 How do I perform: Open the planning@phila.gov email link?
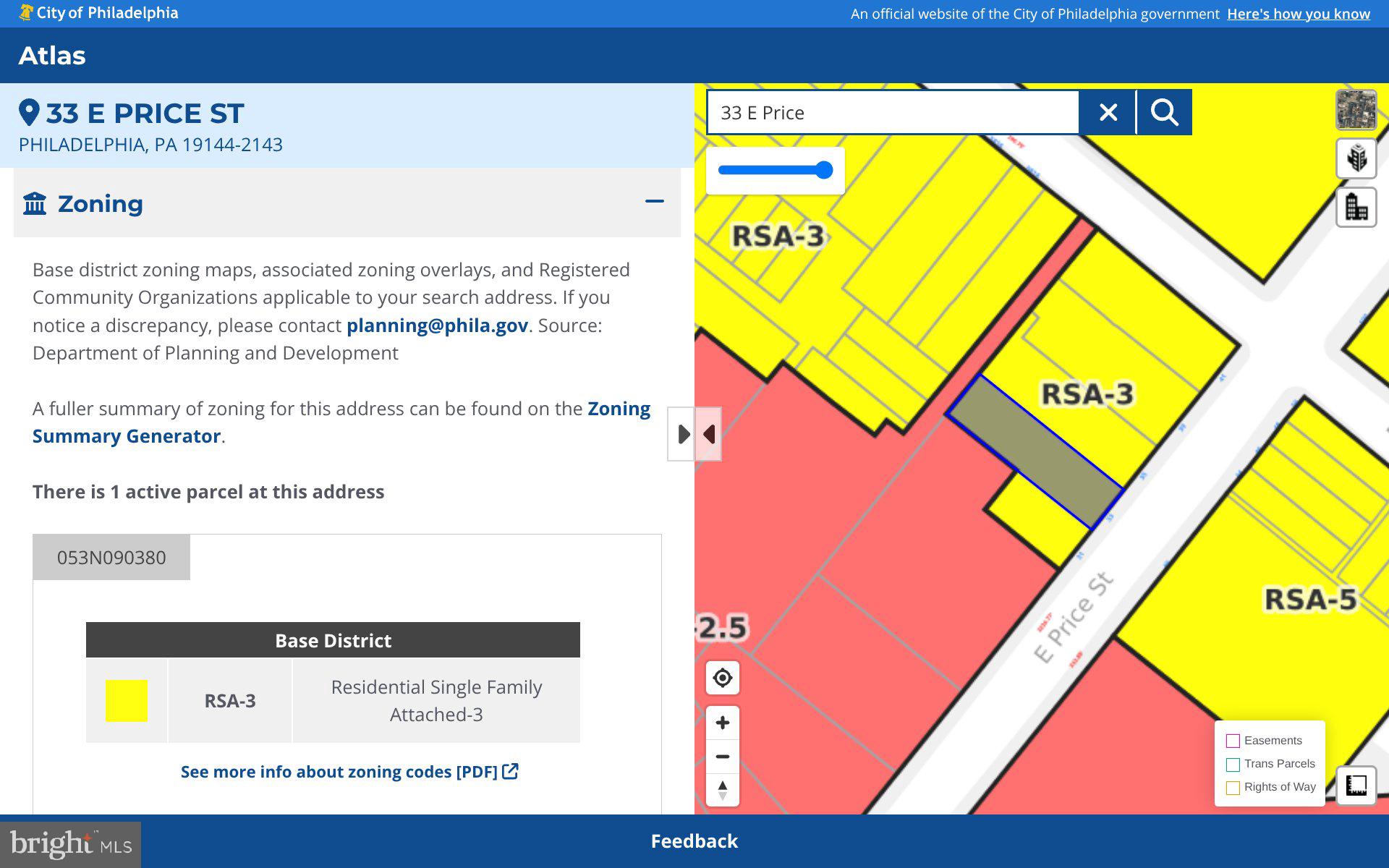437,325
